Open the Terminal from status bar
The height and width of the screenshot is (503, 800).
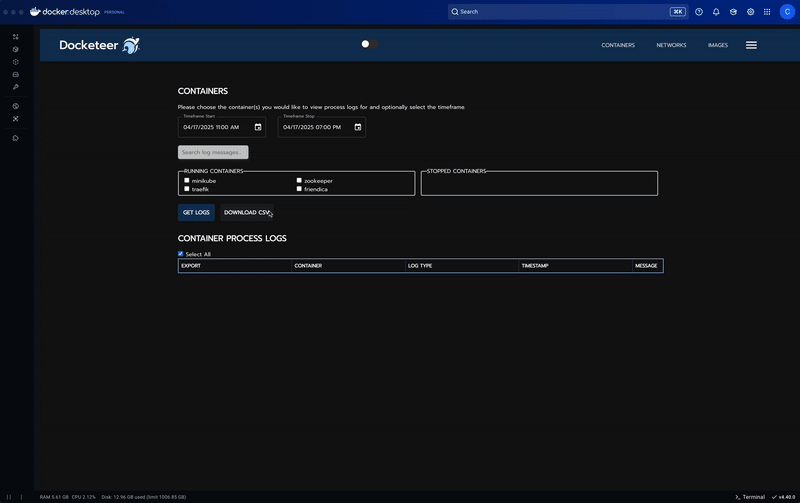pyautogui.click(x=749, y=497)
